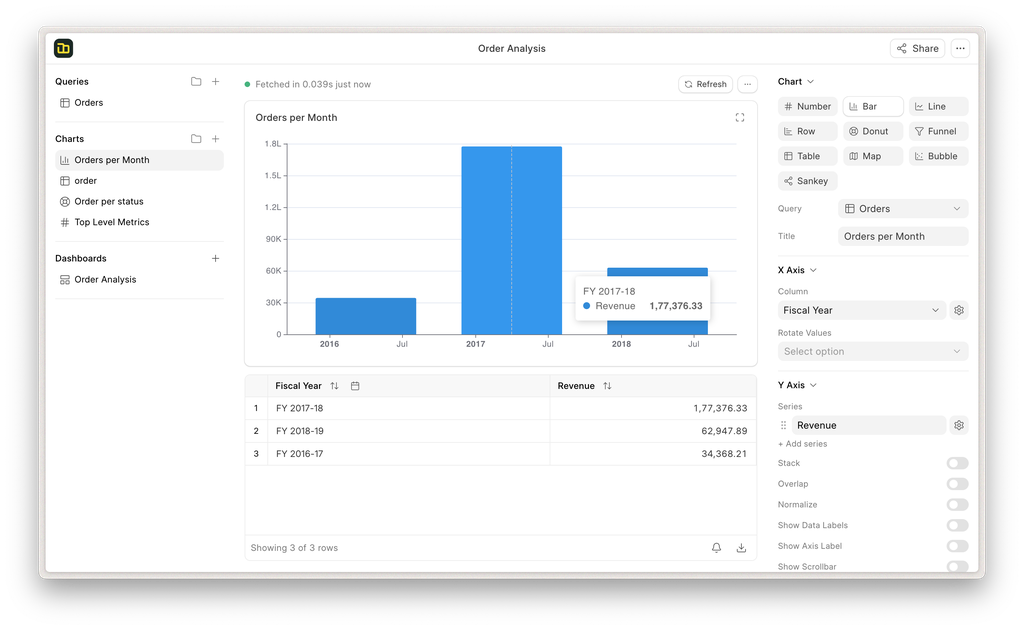Click the fullscreen expand icon on chart
The image size is (1024, 630).
740,118
